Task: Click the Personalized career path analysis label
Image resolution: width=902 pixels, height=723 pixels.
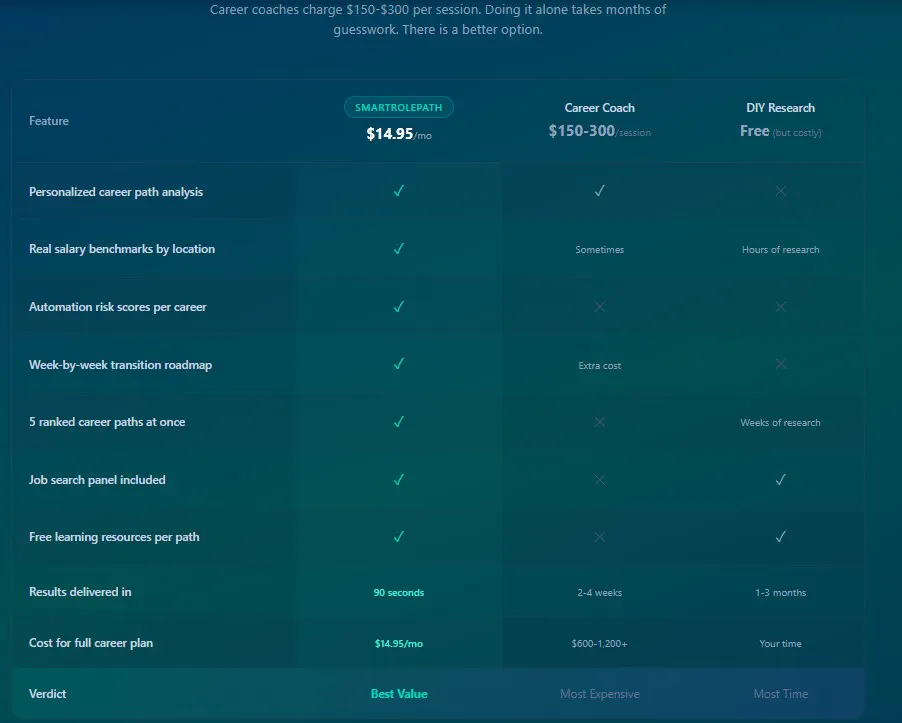Action: pyautogui.click(x=116, y=192)
